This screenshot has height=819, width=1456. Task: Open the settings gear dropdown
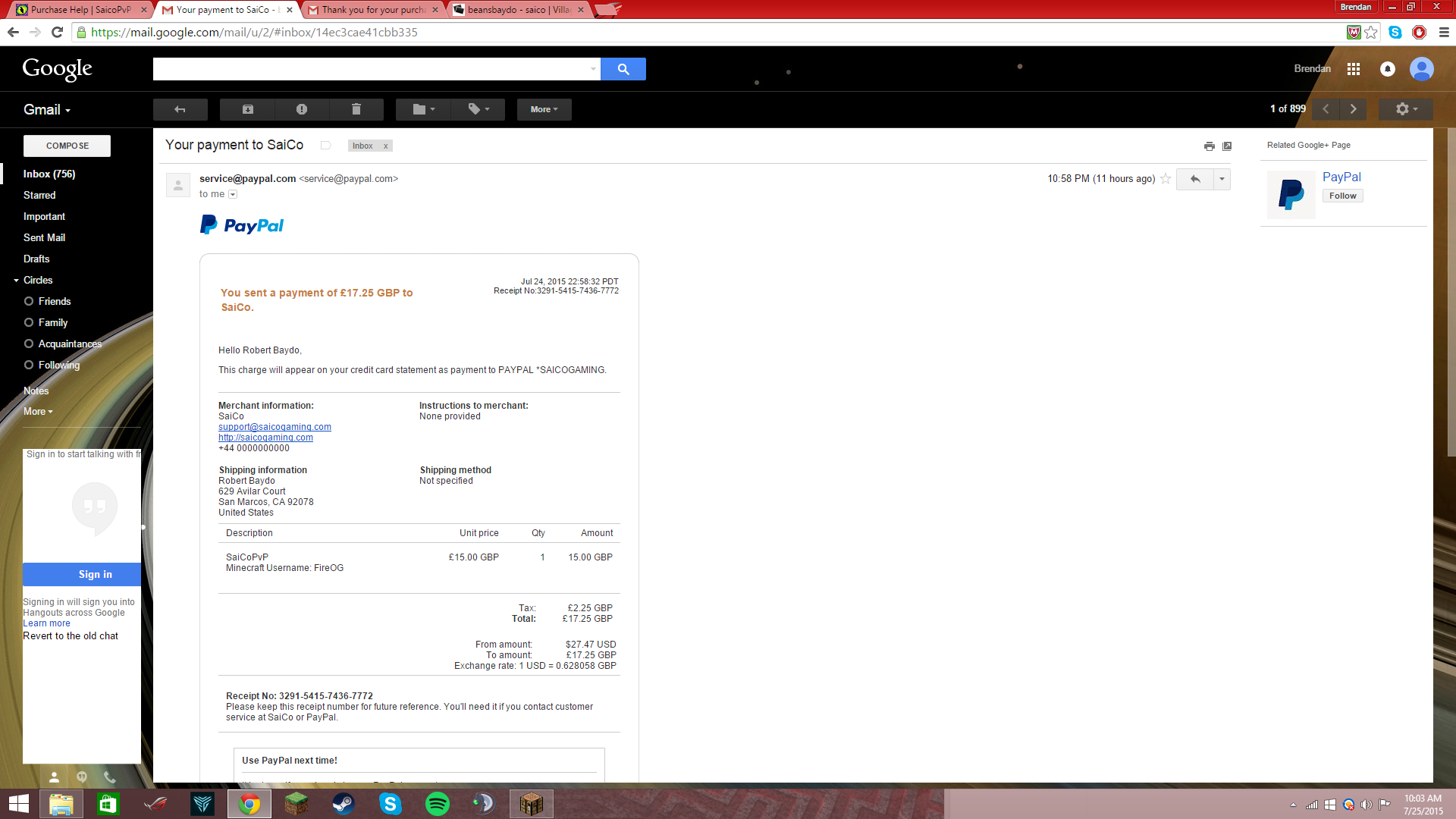(1406, 109)
